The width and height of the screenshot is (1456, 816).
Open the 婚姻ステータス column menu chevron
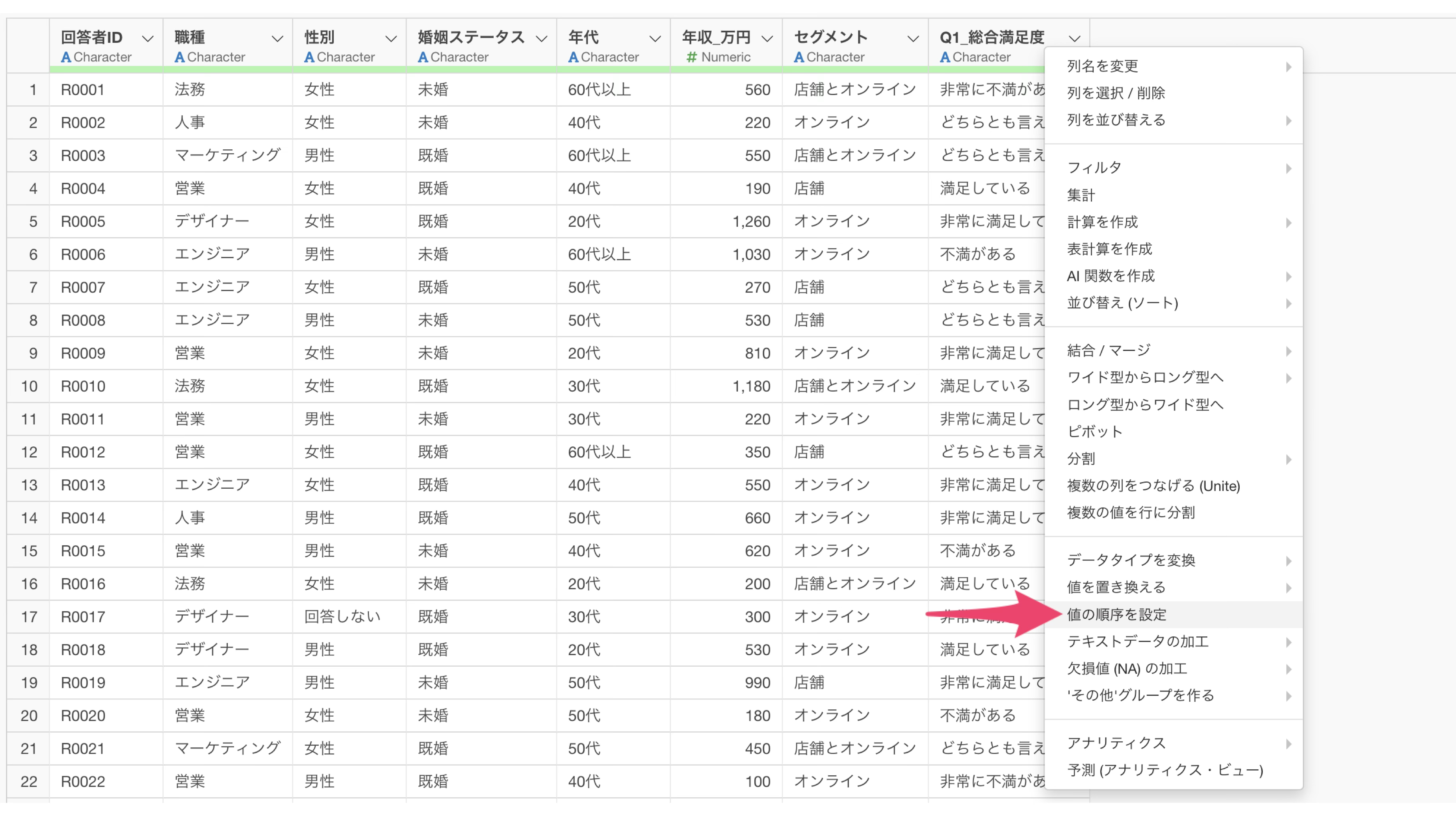(x=542, y=38)
